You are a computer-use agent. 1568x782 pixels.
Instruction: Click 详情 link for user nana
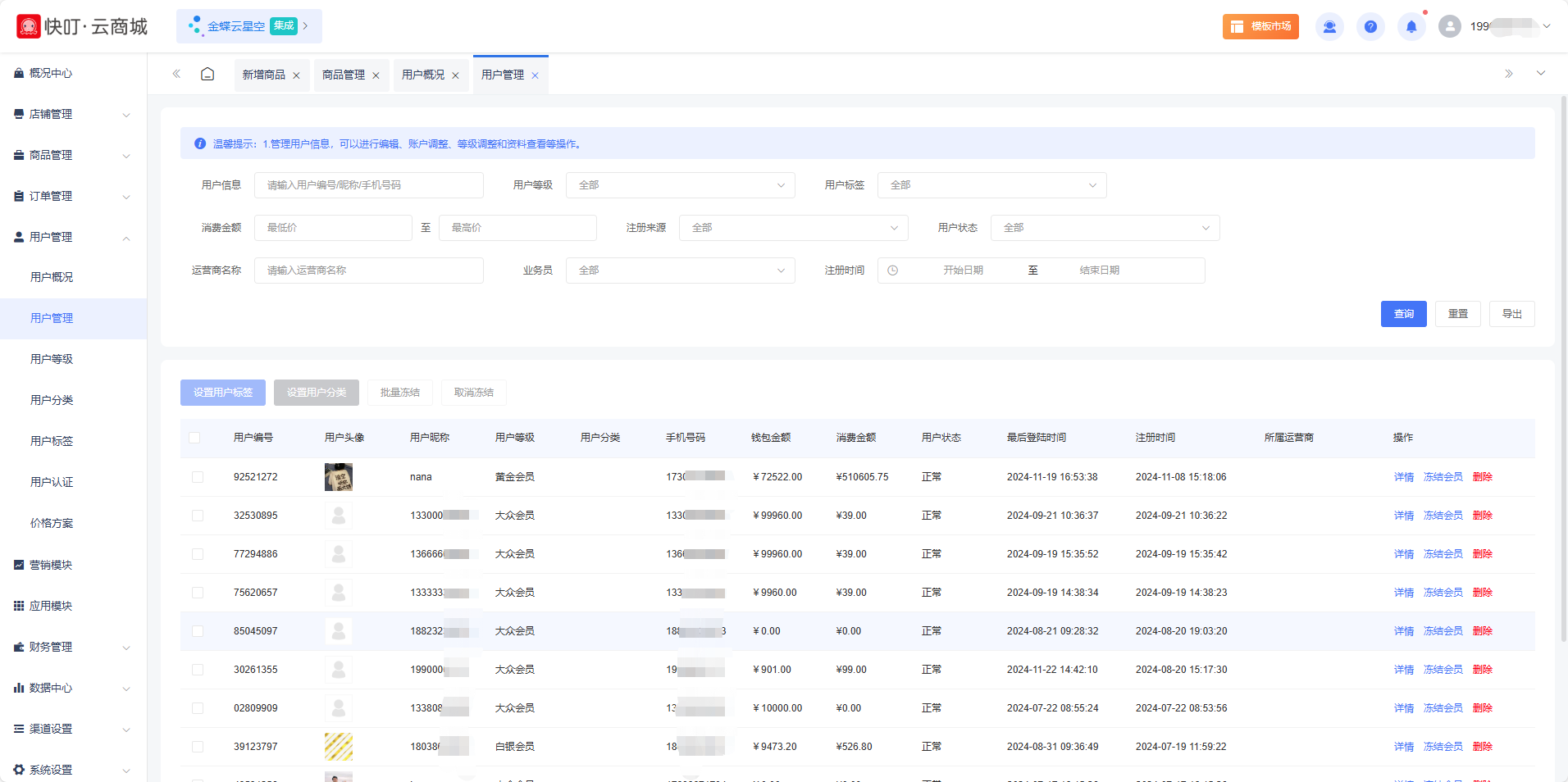tap(1403, 477)
